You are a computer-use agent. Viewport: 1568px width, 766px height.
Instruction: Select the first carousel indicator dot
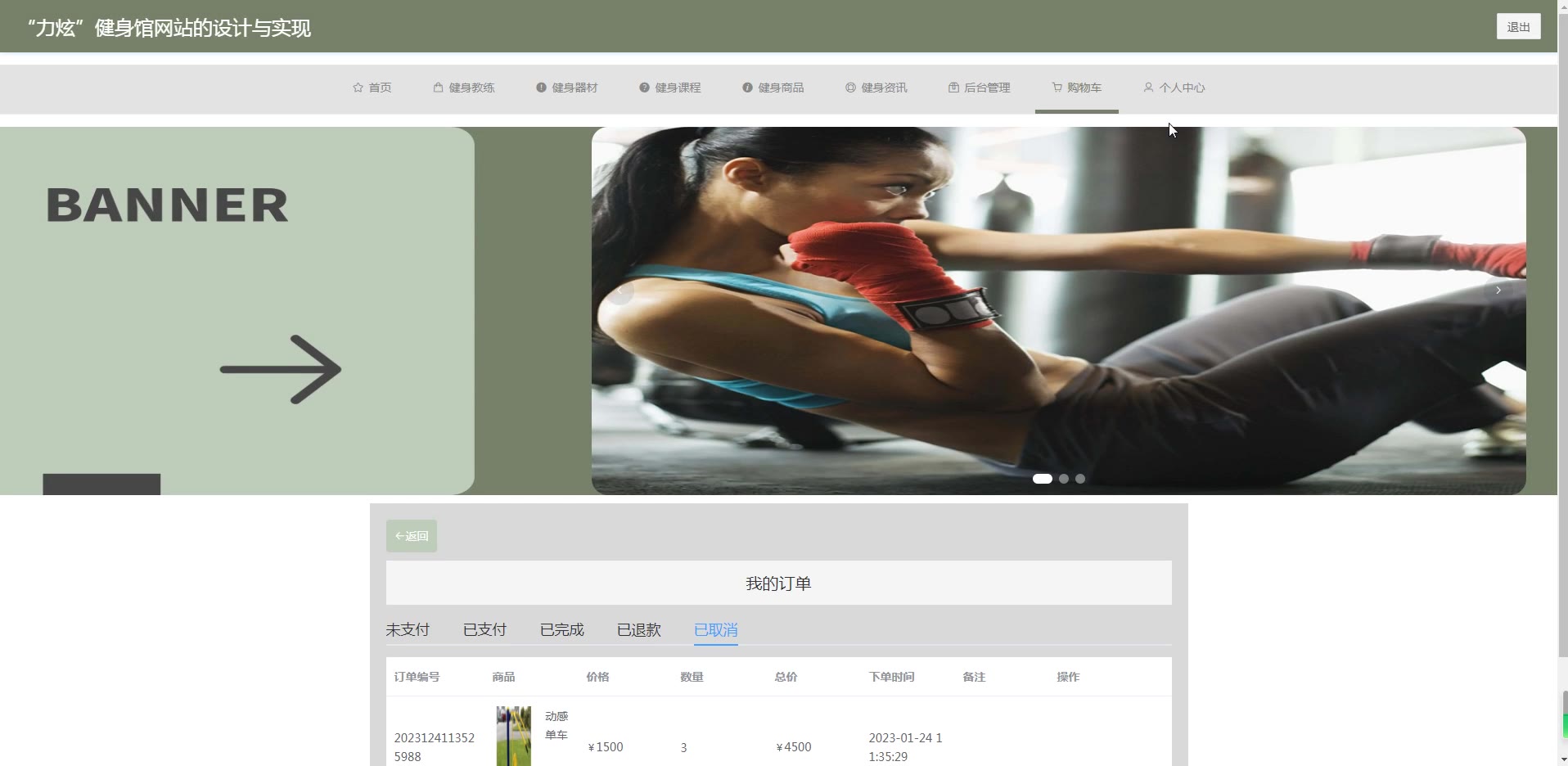[1042, 479]
